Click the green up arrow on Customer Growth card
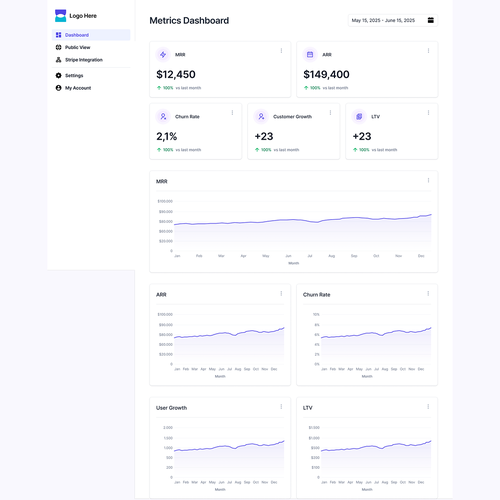500x500 pixels. coord(257,150)
